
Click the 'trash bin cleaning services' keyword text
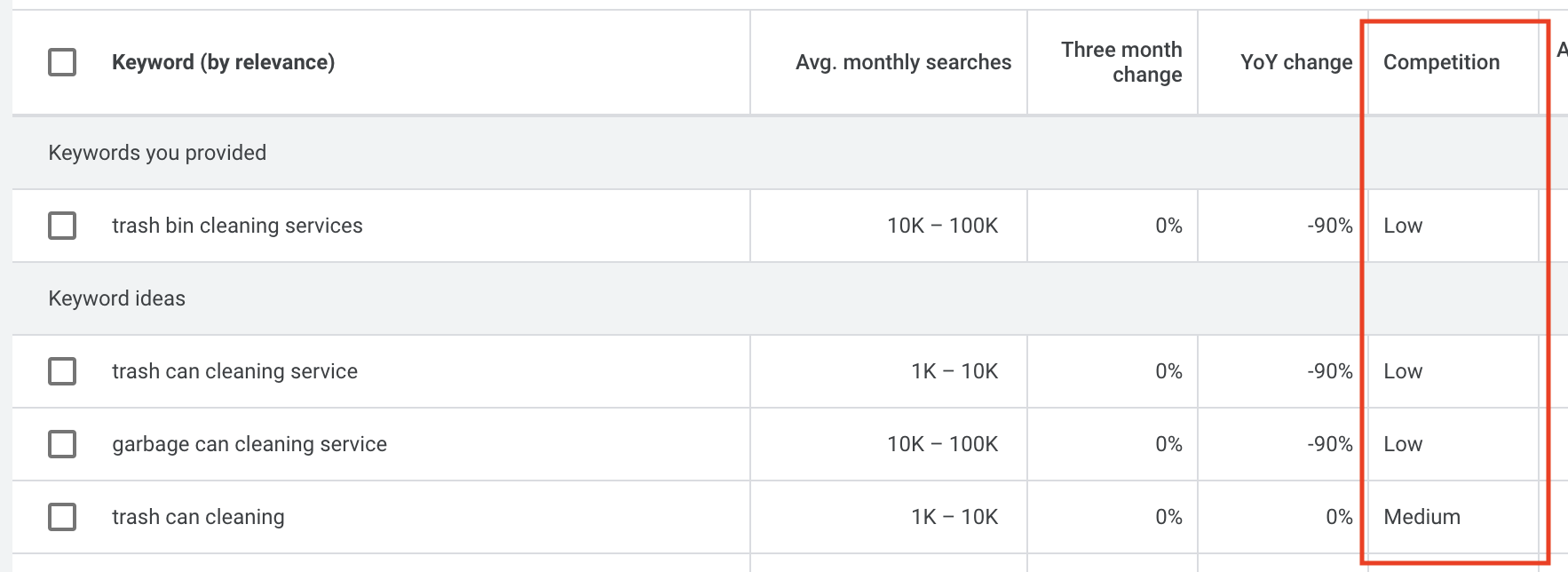(x=237, y=226)
